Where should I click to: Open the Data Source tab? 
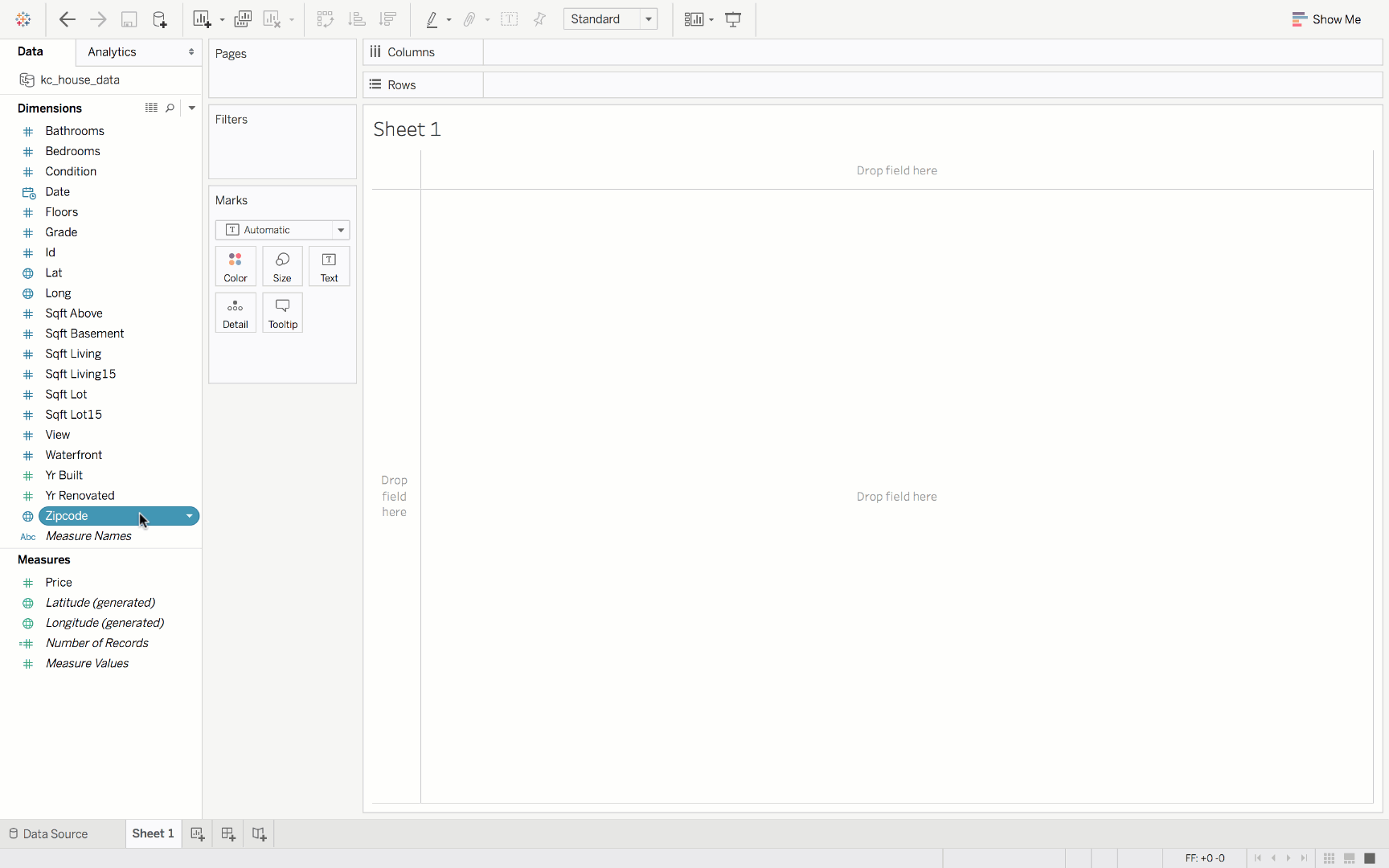(48, 834)
